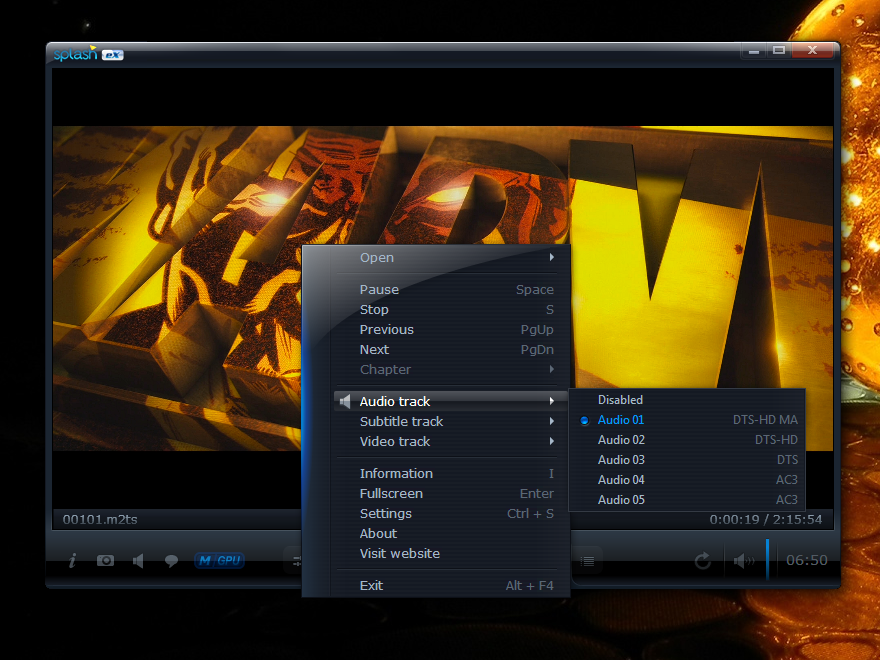Screen dimensions: 880x660
Task: Switch to Audio 04 AC3 track
Action: 687,480
